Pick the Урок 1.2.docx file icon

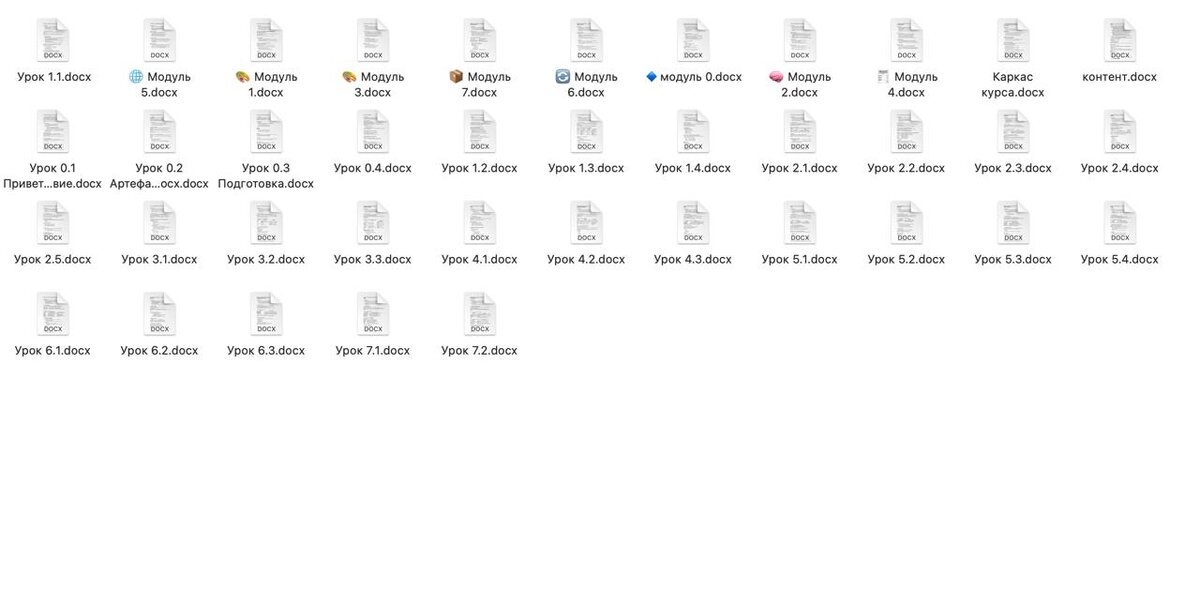(480, 132)
